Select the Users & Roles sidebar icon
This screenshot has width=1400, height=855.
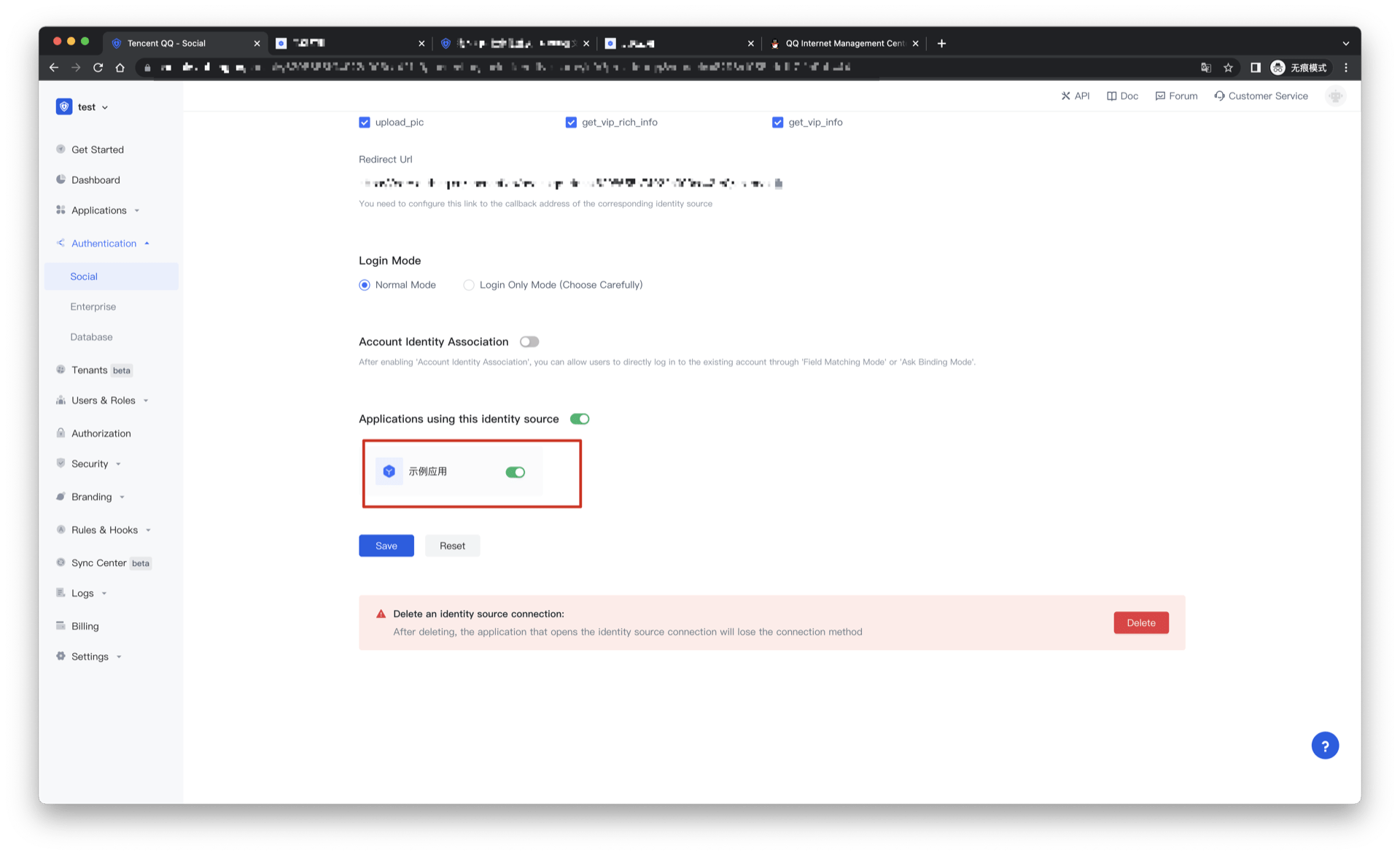[61, 400]
